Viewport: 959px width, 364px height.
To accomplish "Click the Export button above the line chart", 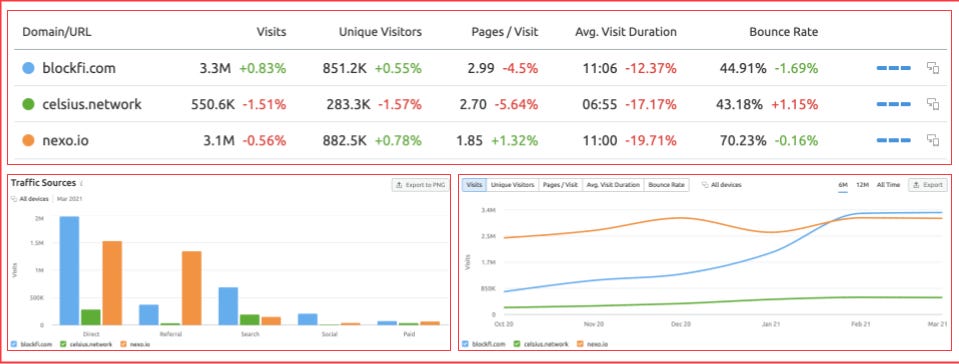I will 928,184.
